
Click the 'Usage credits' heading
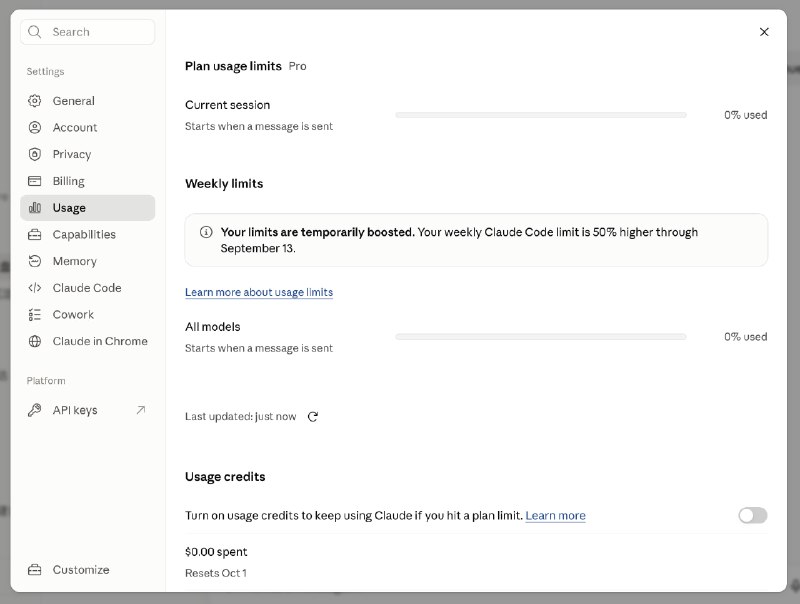[x=225, y=476]
